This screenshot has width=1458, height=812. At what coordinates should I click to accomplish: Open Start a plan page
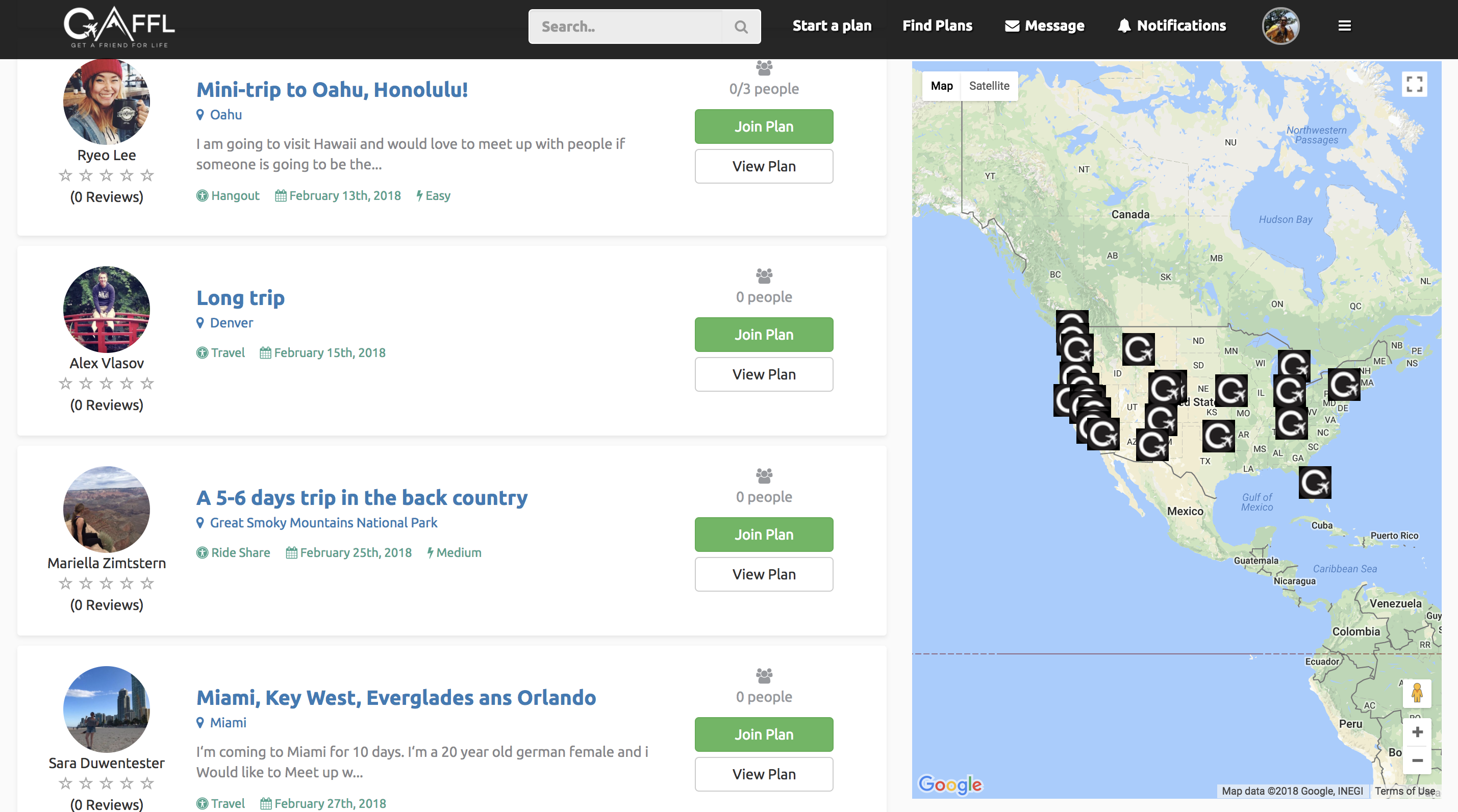click(x=832, y=26)
